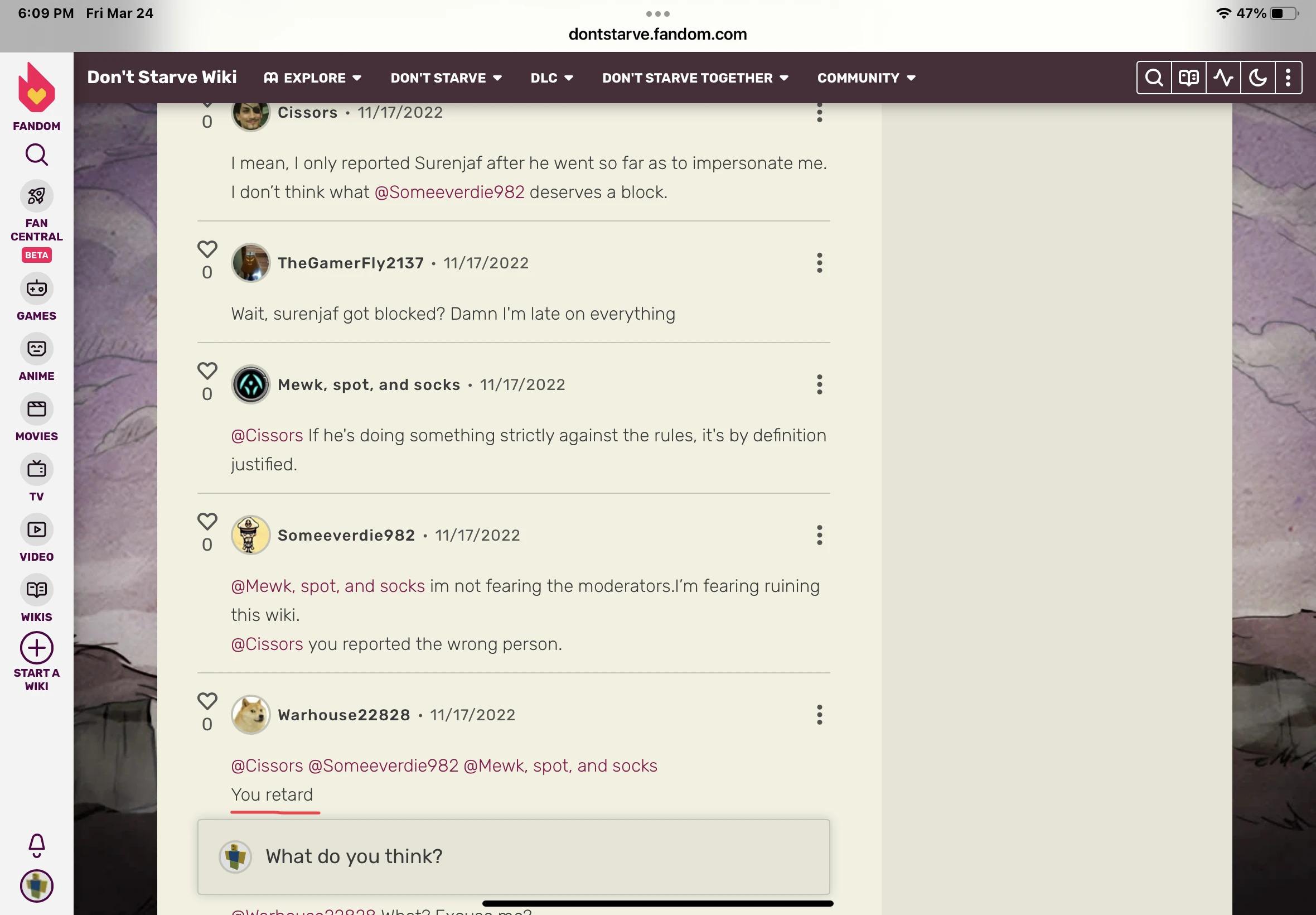
Task: Open the DLC menu
Action: click(x=551, y=78)
